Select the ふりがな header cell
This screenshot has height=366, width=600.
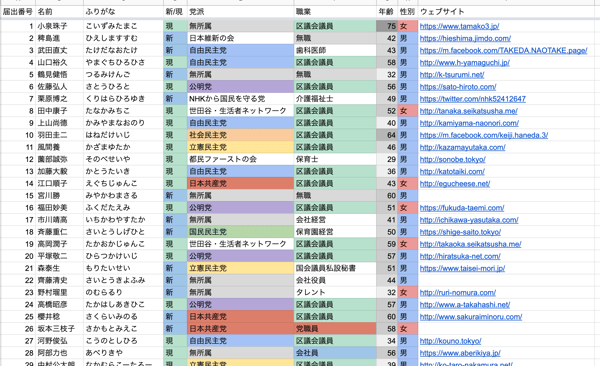pos(124,12)
